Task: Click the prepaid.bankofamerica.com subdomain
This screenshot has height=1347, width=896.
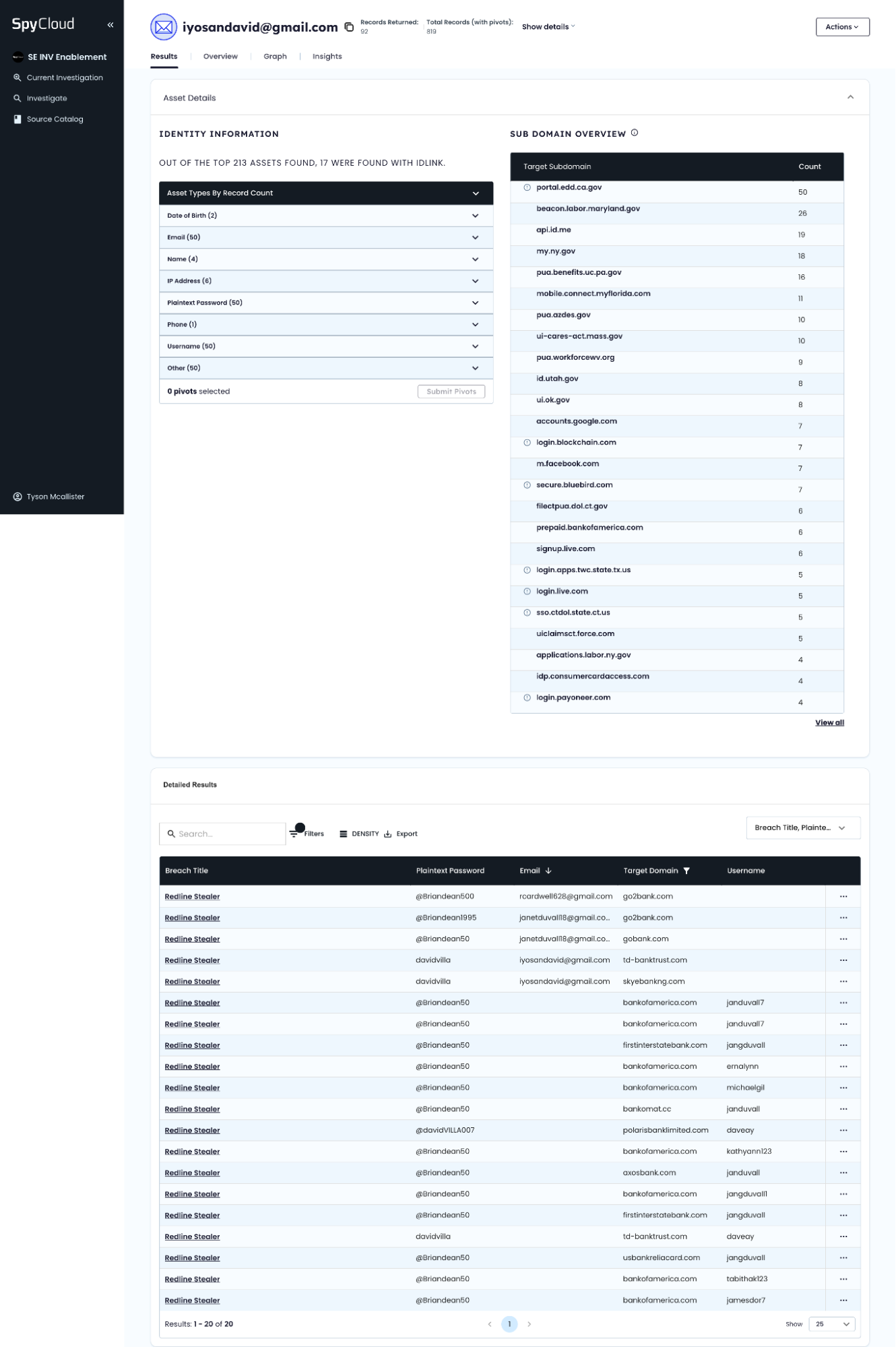Action: tap(589, 528)
